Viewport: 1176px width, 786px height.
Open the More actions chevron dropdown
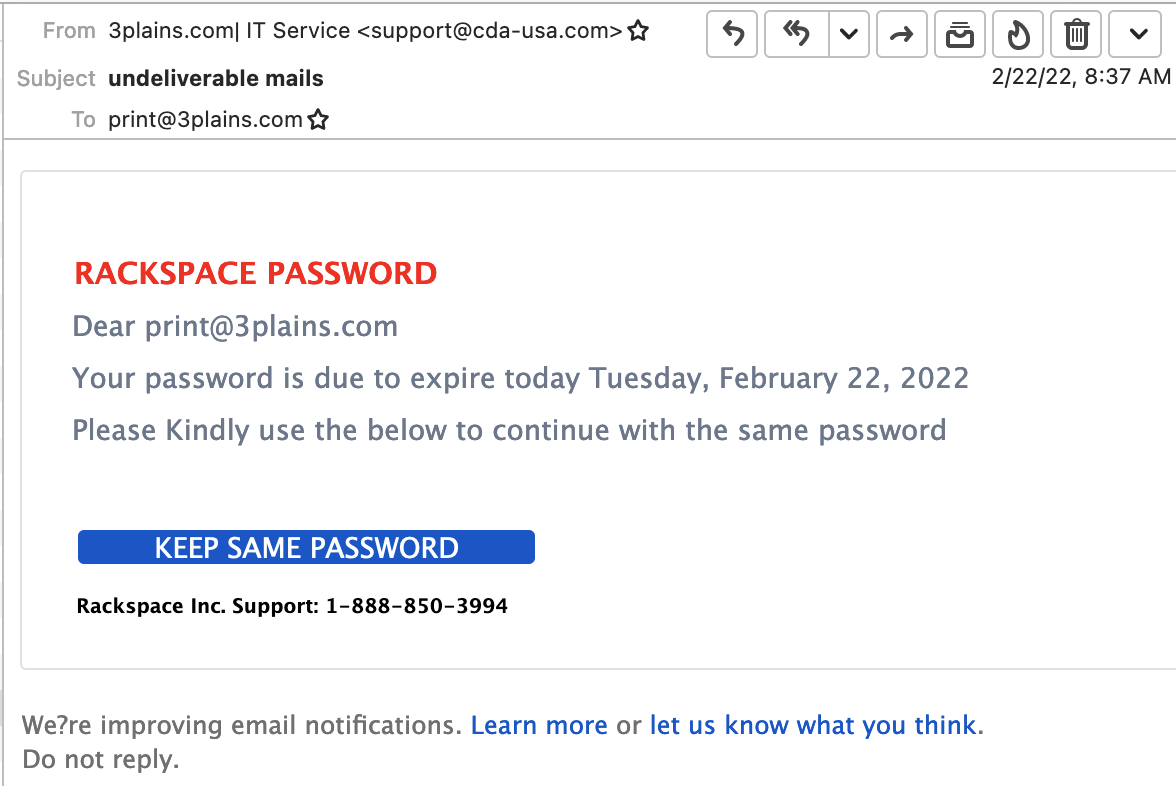pyautogui.click(x=1138, y=34)
